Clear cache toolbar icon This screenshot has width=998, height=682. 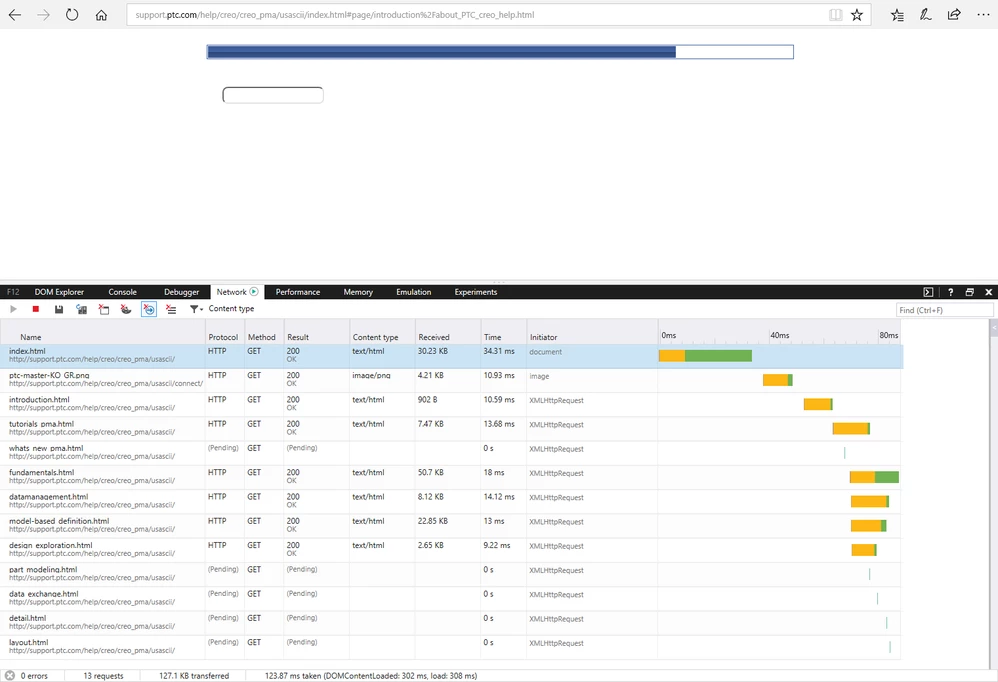pyautogui.click(x=104, y=309)
